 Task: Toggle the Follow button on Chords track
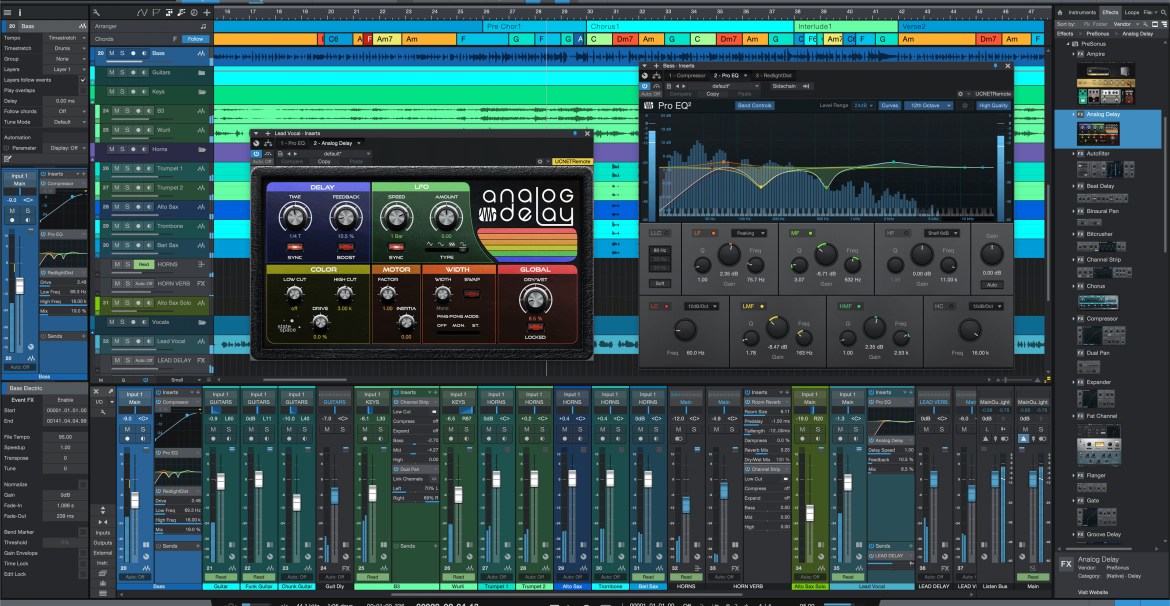tap(195, 39)
